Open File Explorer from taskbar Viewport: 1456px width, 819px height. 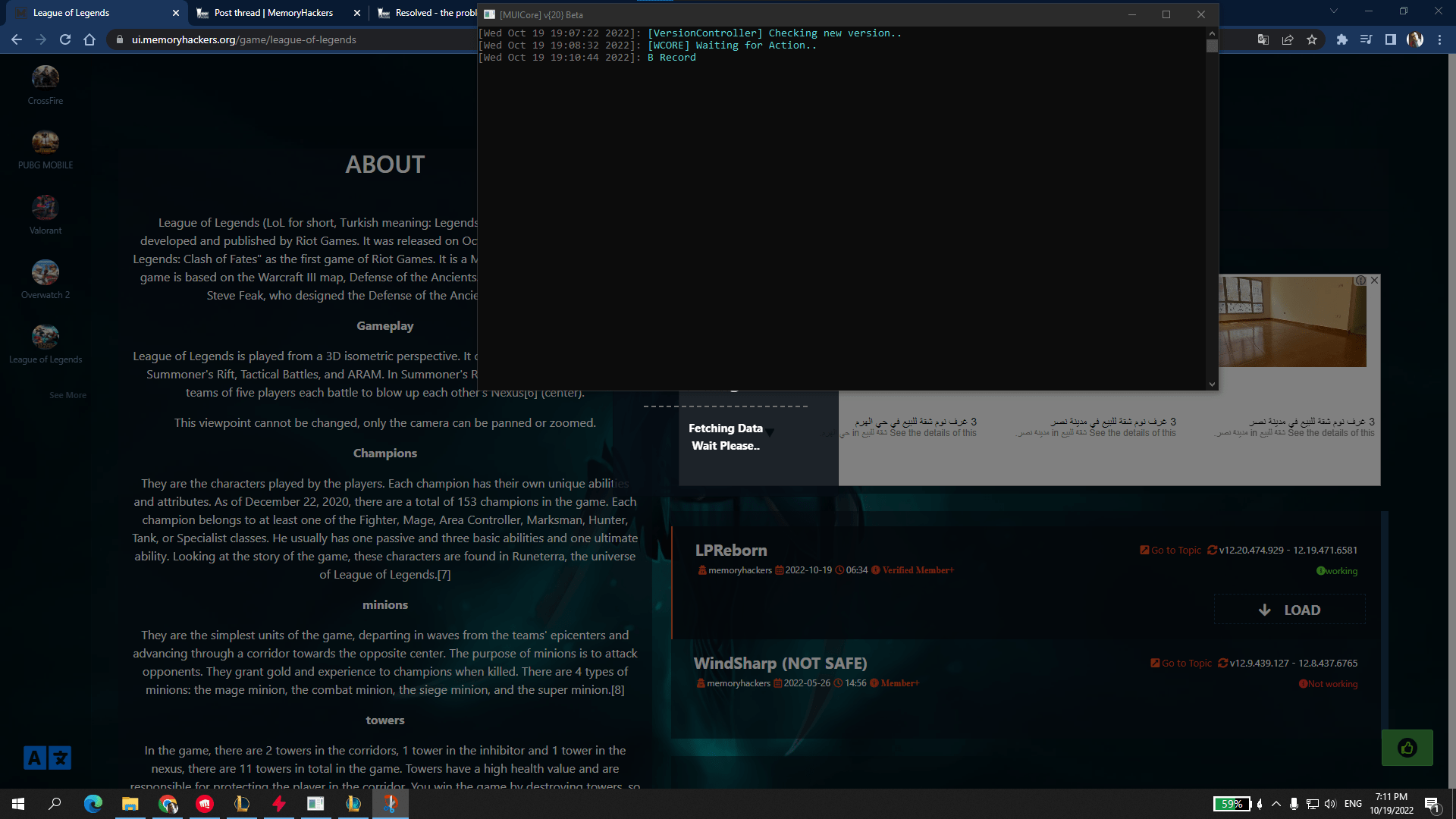tap(130, 804)
